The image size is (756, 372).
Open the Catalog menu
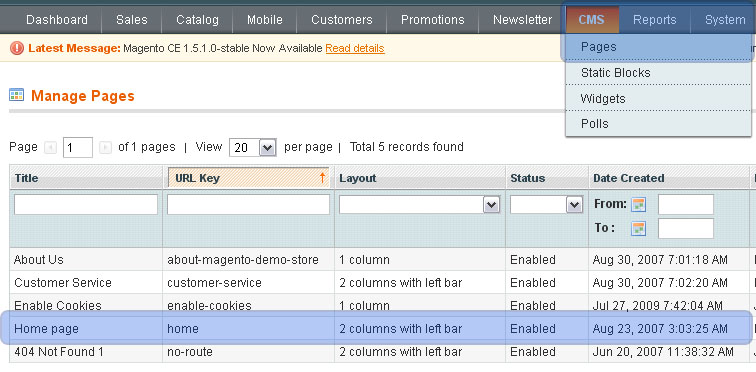[x=197, y=20]
